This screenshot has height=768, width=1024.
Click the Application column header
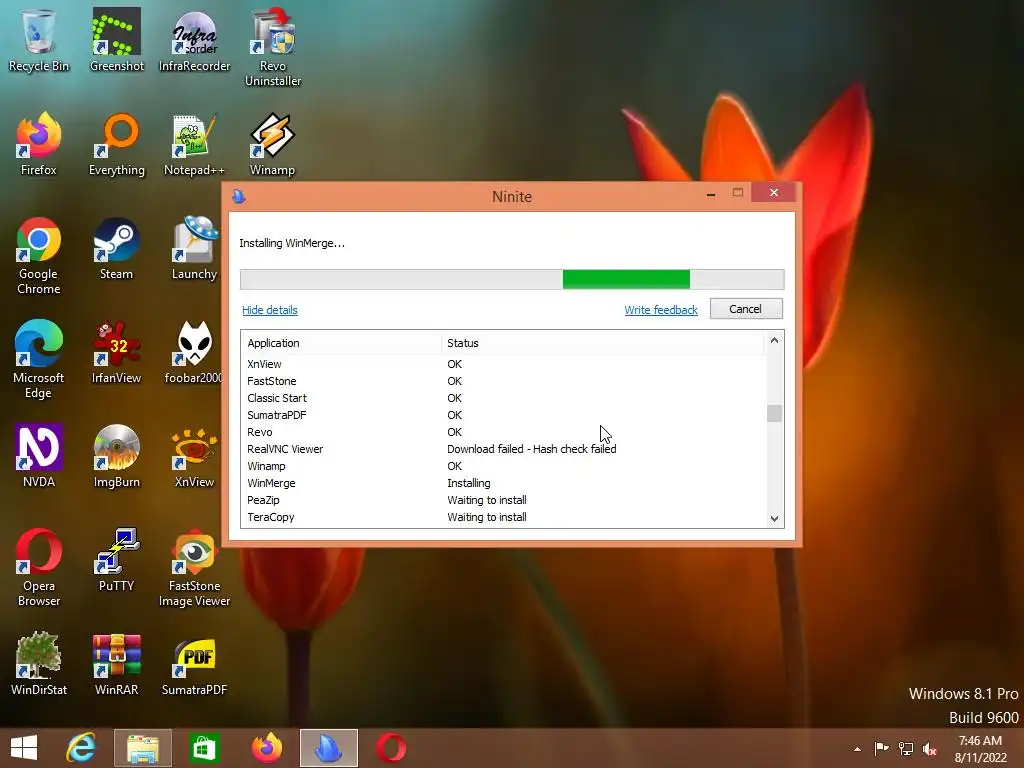pyautogui.click(x=341, y=343)
